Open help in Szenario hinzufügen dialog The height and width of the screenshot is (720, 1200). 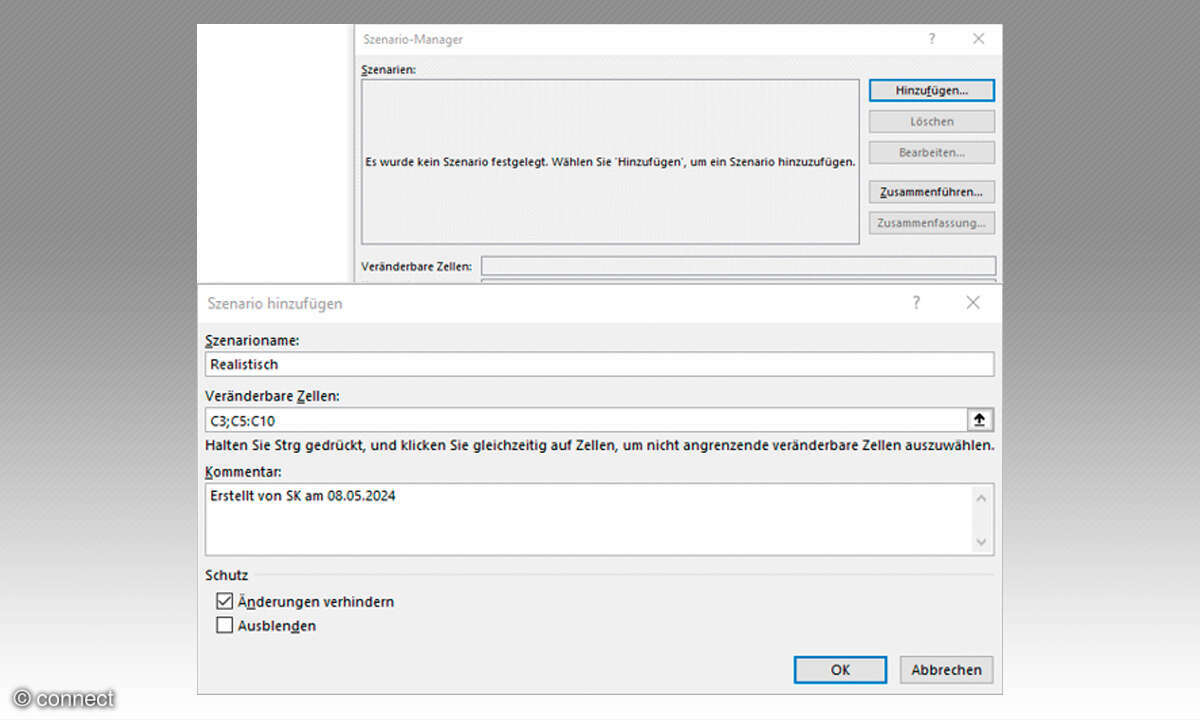pos(916,303)
